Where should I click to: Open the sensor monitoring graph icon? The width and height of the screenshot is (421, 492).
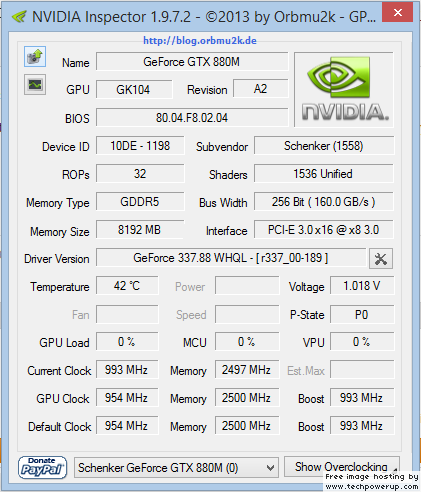tap(35, 85)
